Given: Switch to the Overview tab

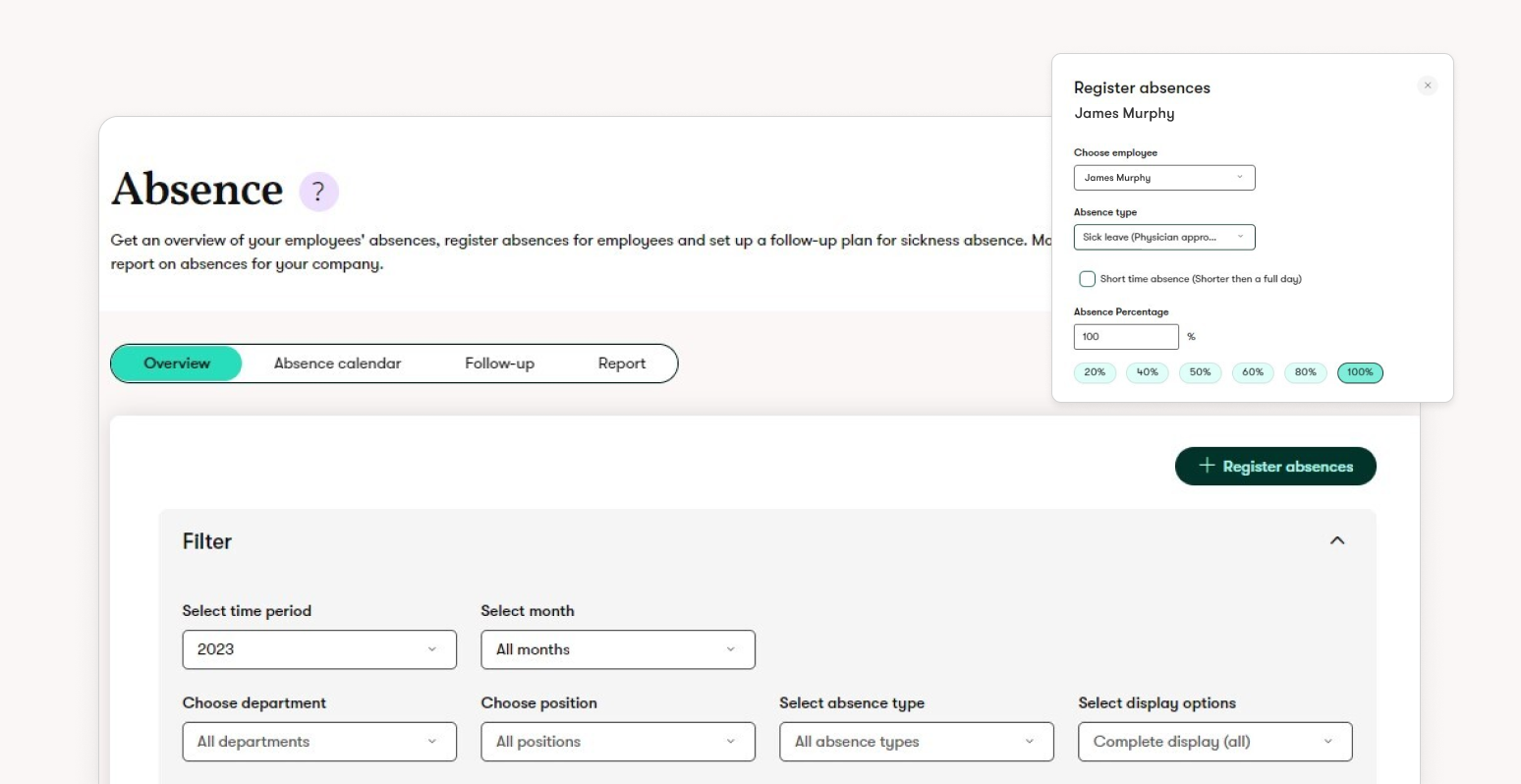Looking at the screenshot, I should [x=177, y=364].
